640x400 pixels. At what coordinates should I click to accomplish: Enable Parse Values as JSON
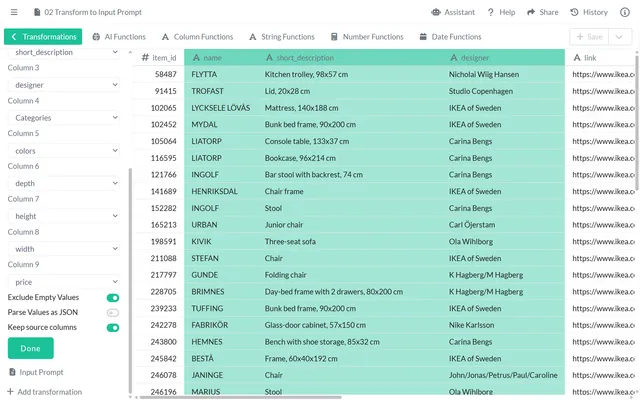coord(113,313)
